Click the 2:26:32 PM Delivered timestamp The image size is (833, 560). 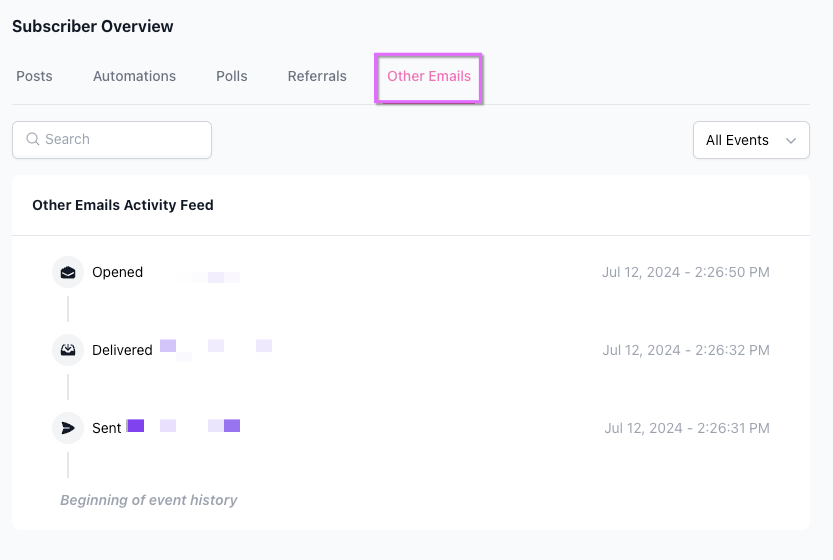tap(685, 350)
